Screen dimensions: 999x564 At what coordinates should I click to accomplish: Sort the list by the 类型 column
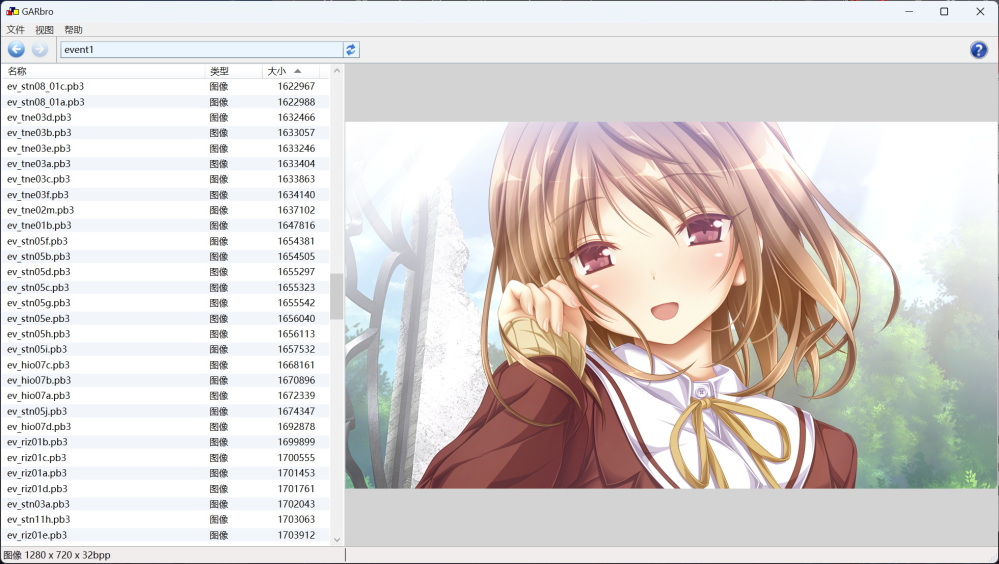pos(233,71)
